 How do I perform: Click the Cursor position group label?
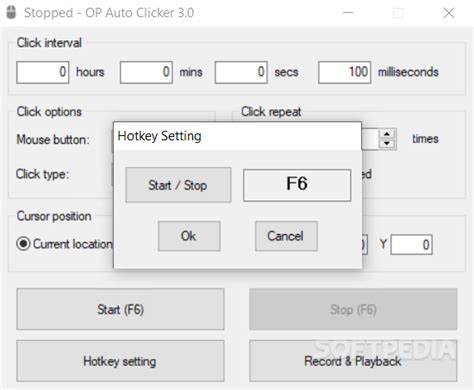54,216
